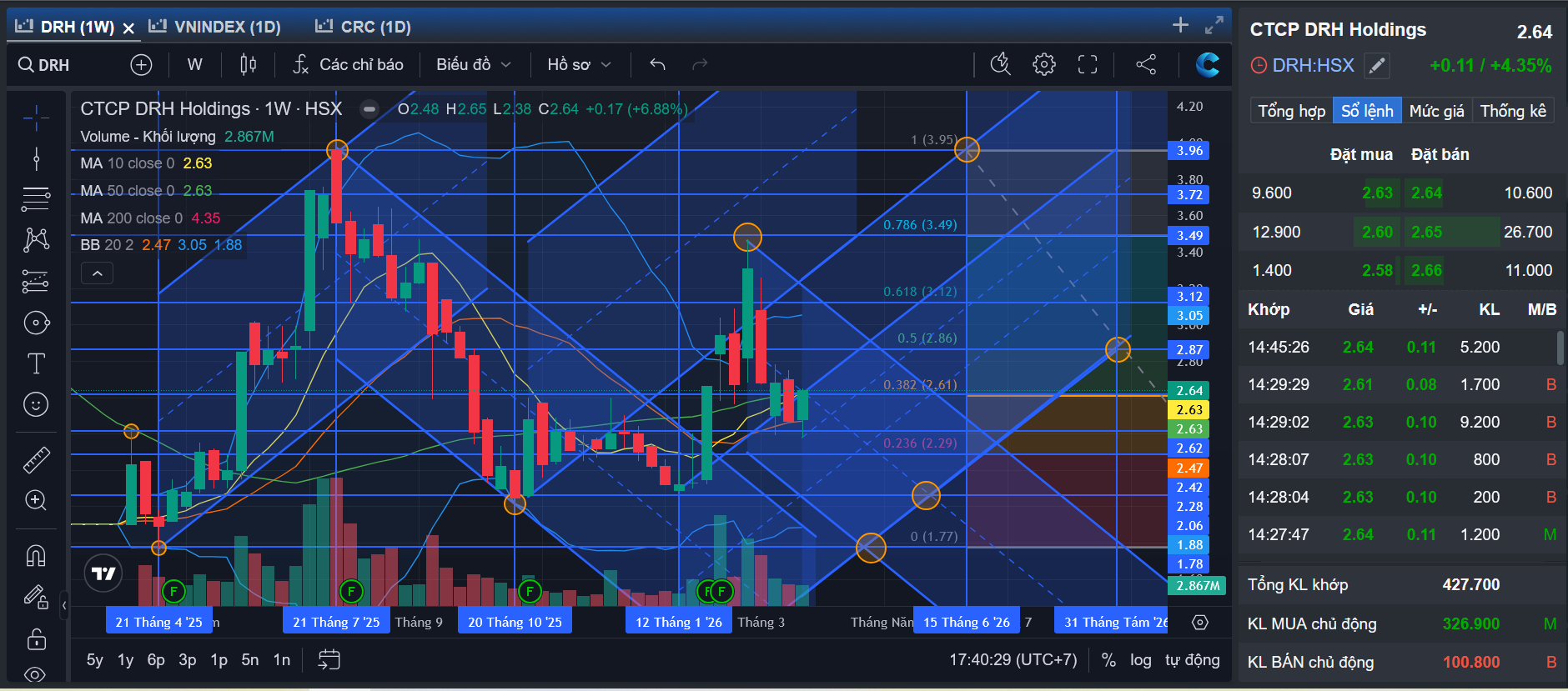Add a new chart tab

[1180, 25]
